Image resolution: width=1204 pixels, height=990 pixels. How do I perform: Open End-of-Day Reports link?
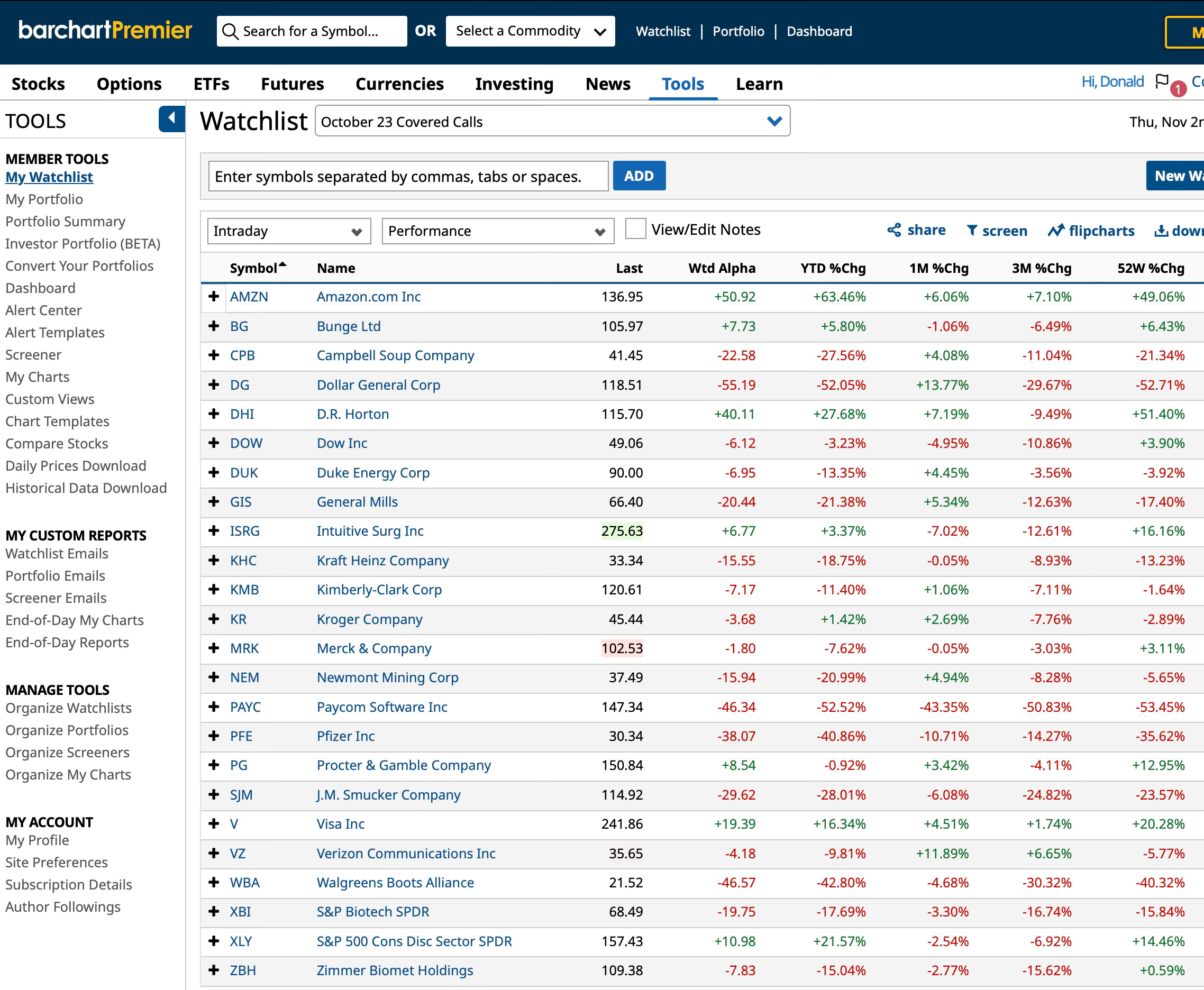click(67, 642)
